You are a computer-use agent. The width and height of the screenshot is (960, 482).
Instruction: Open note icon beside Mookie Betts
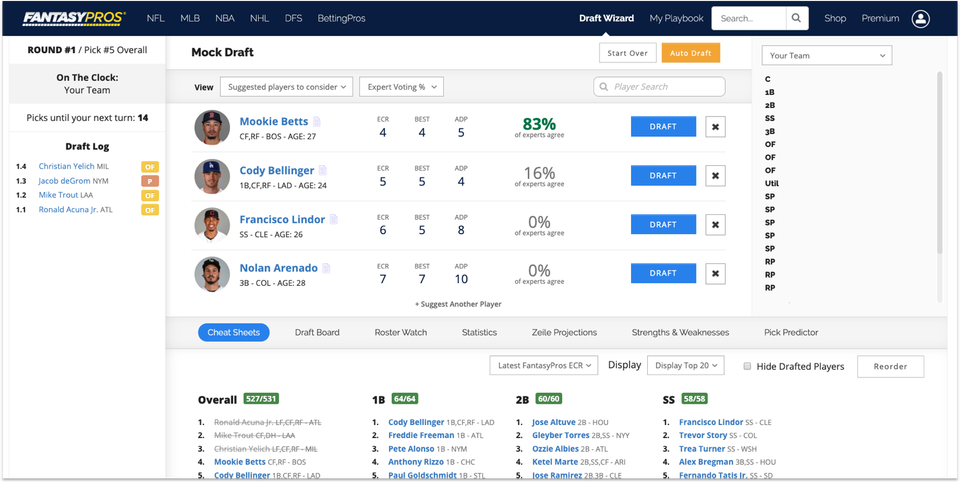coord(317,121)
